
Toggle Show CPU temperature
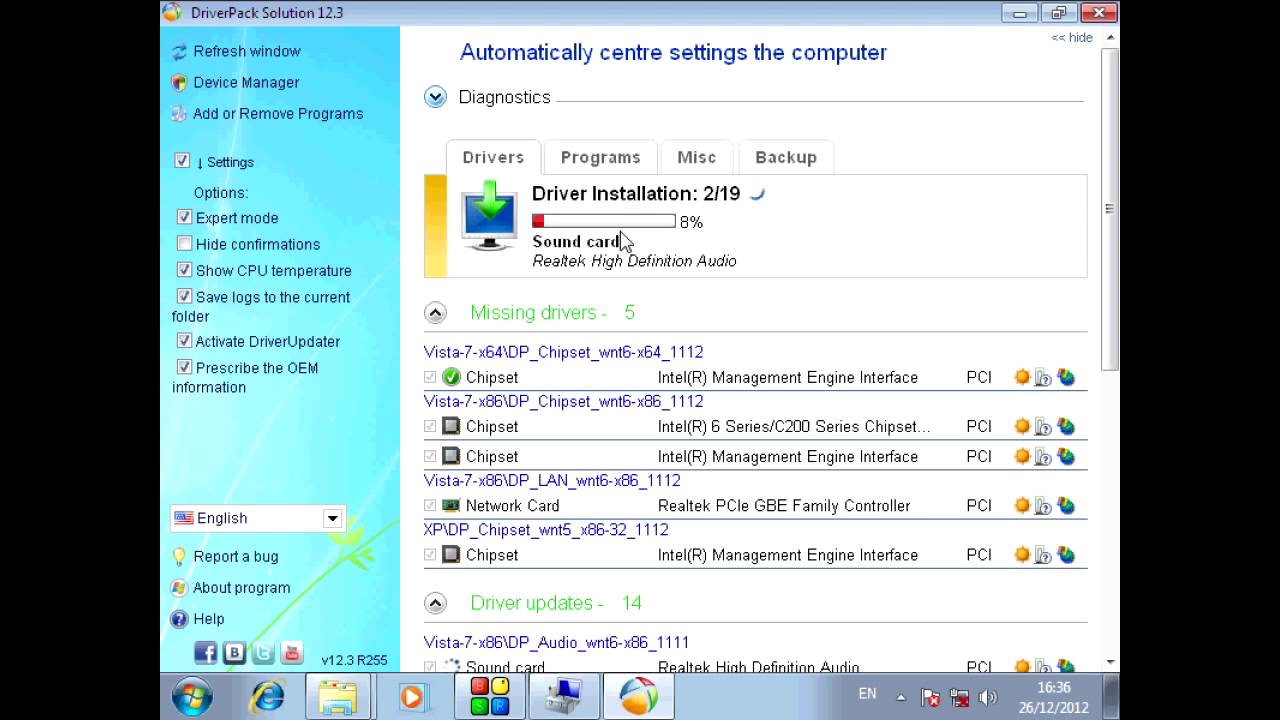point(184,270)
